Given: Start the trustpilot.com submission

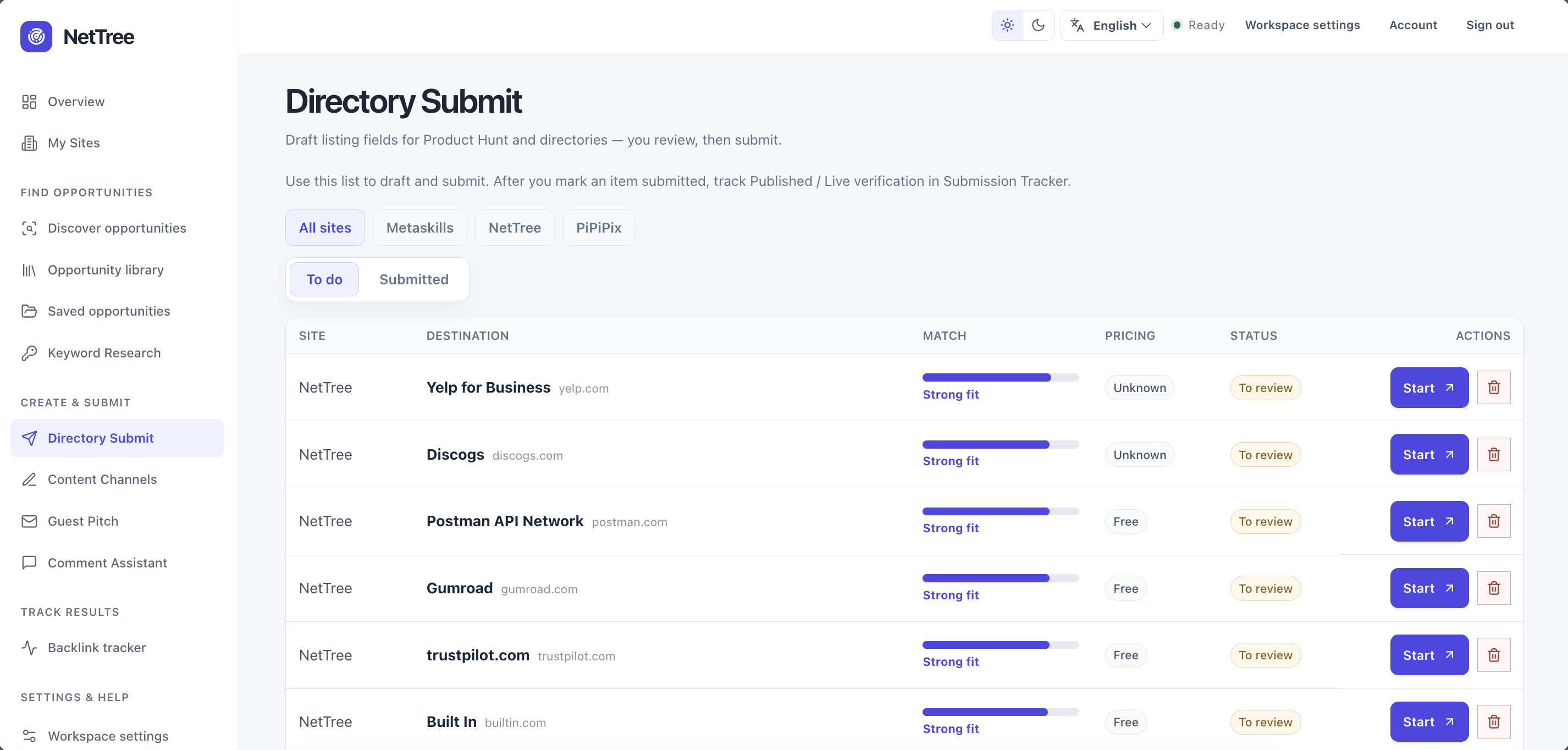Looking at the screenshot, I should tap(1429, 655).
